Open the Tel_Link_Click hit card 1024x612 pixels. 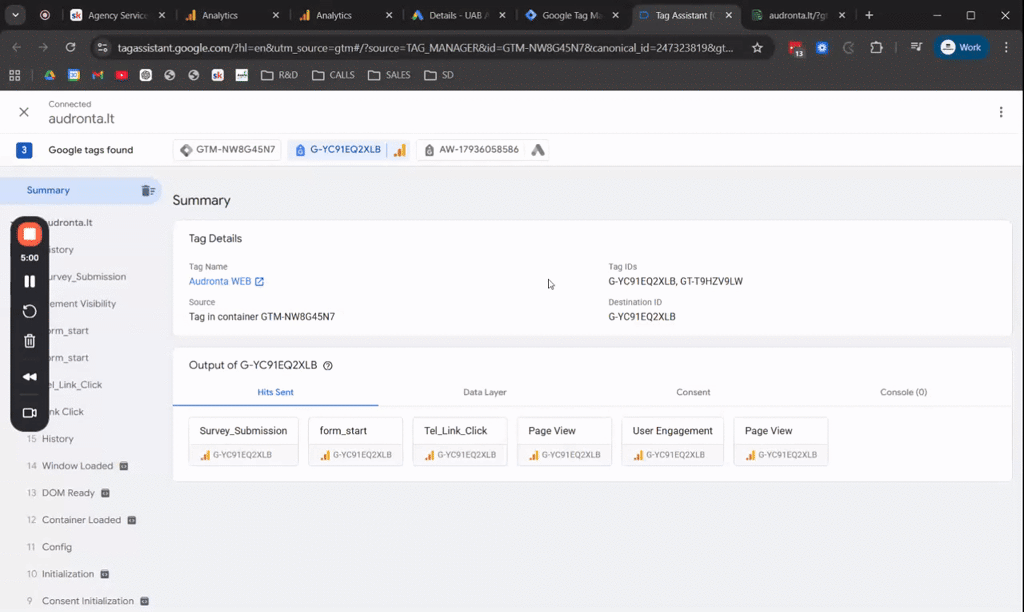tap(460, 442)
